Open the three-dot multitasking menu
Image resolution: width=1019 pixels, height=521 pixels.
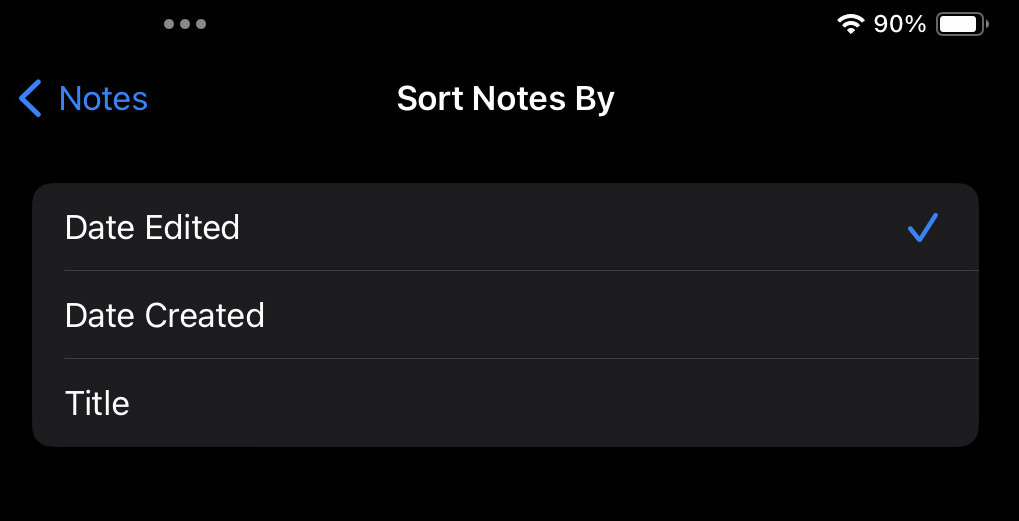[x=185, y=24]
